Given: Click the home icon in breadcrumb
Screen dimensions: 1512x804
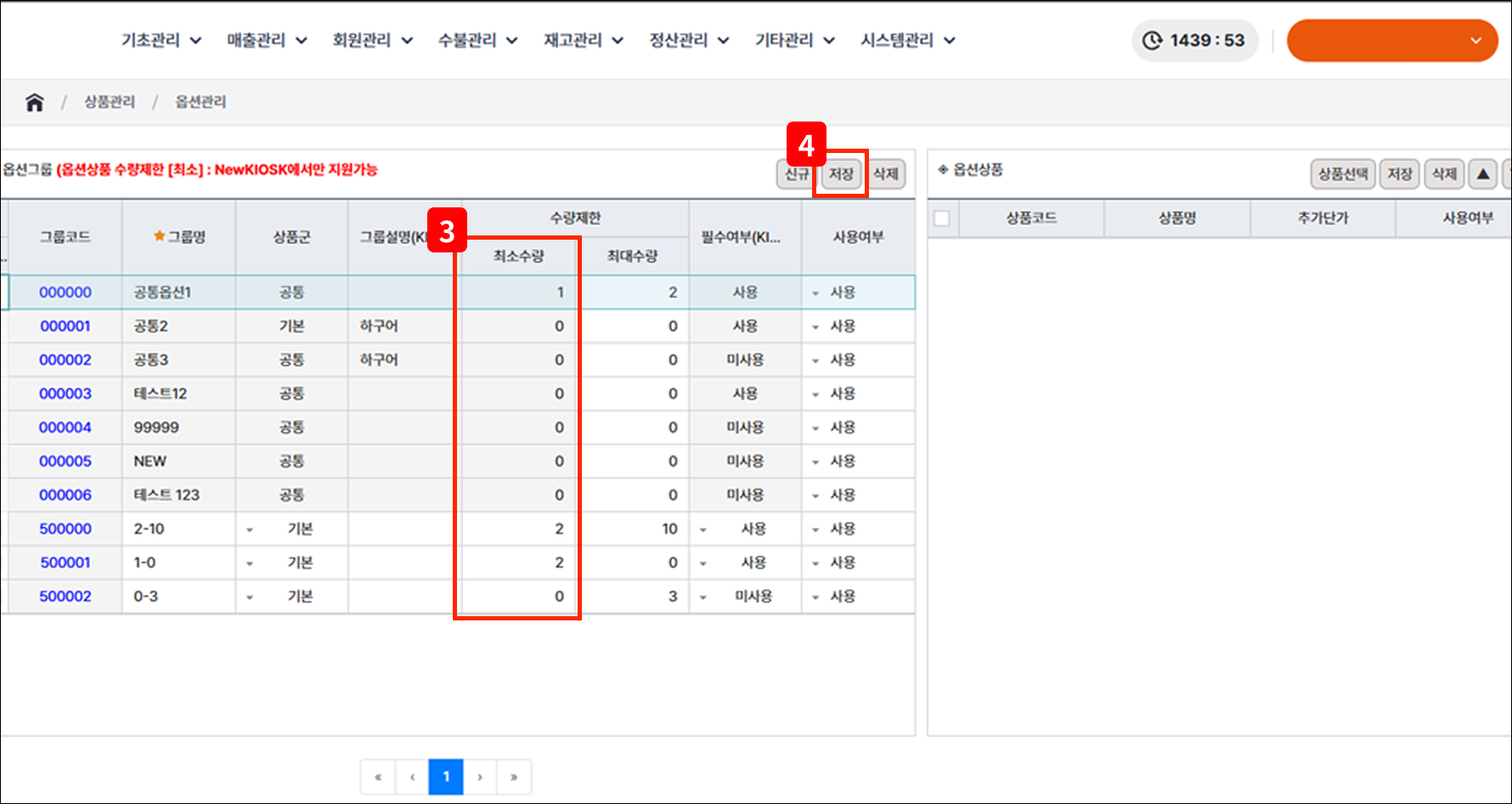Looking at the screenshot, I should 34,103.
